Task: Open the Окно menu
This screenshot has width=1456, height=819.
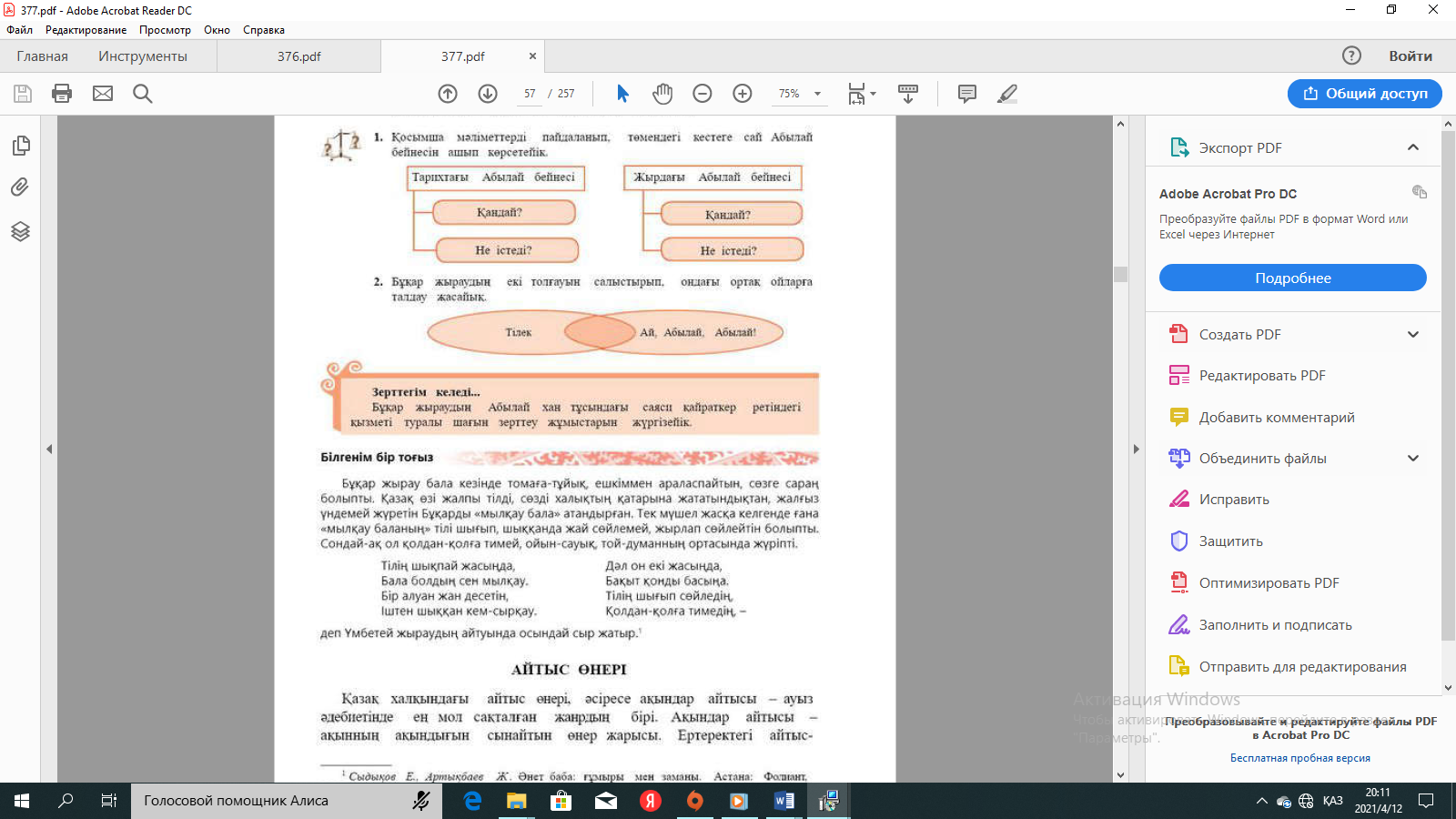Action: point(217,30)
